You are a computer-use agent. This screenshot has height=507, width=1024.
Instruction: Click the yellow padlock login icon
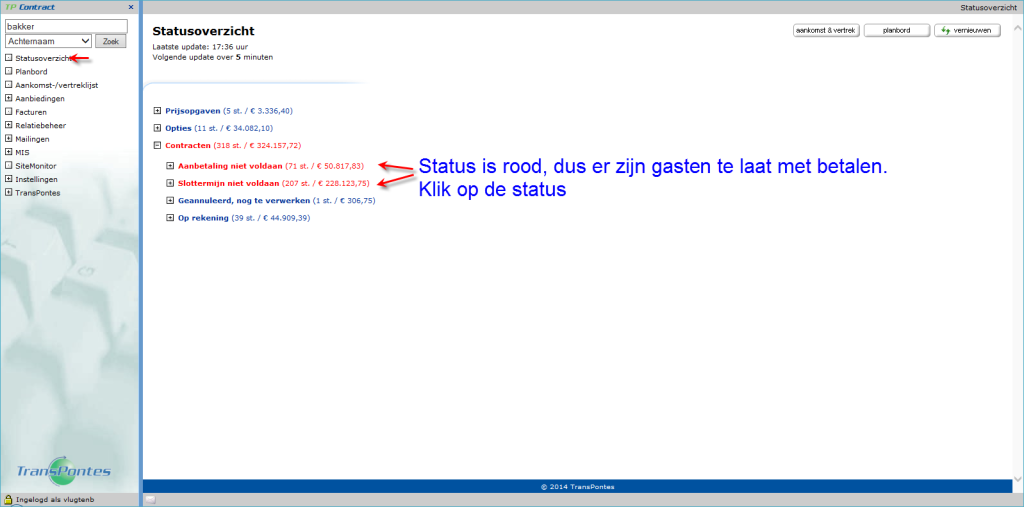coord(8,499)
